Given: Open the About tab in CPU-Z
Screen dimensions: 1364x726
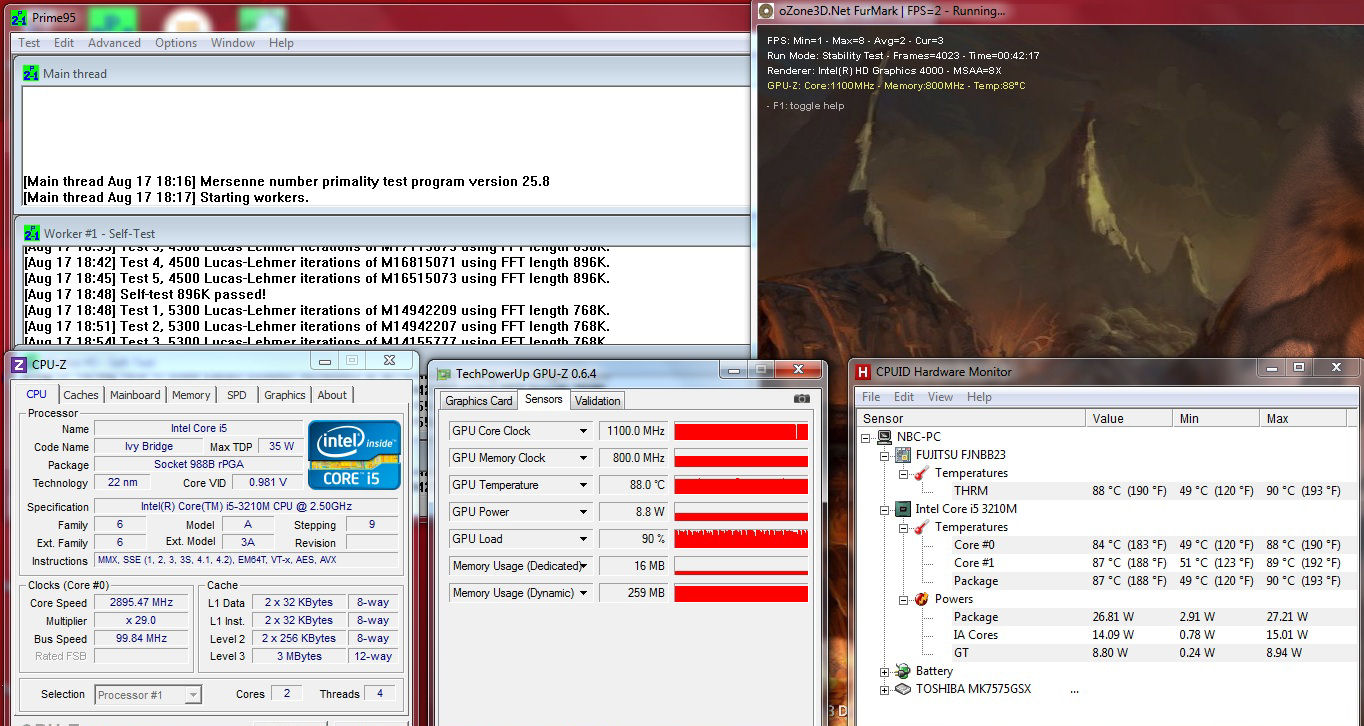Looking at the screenshot, I should point(332,395).
